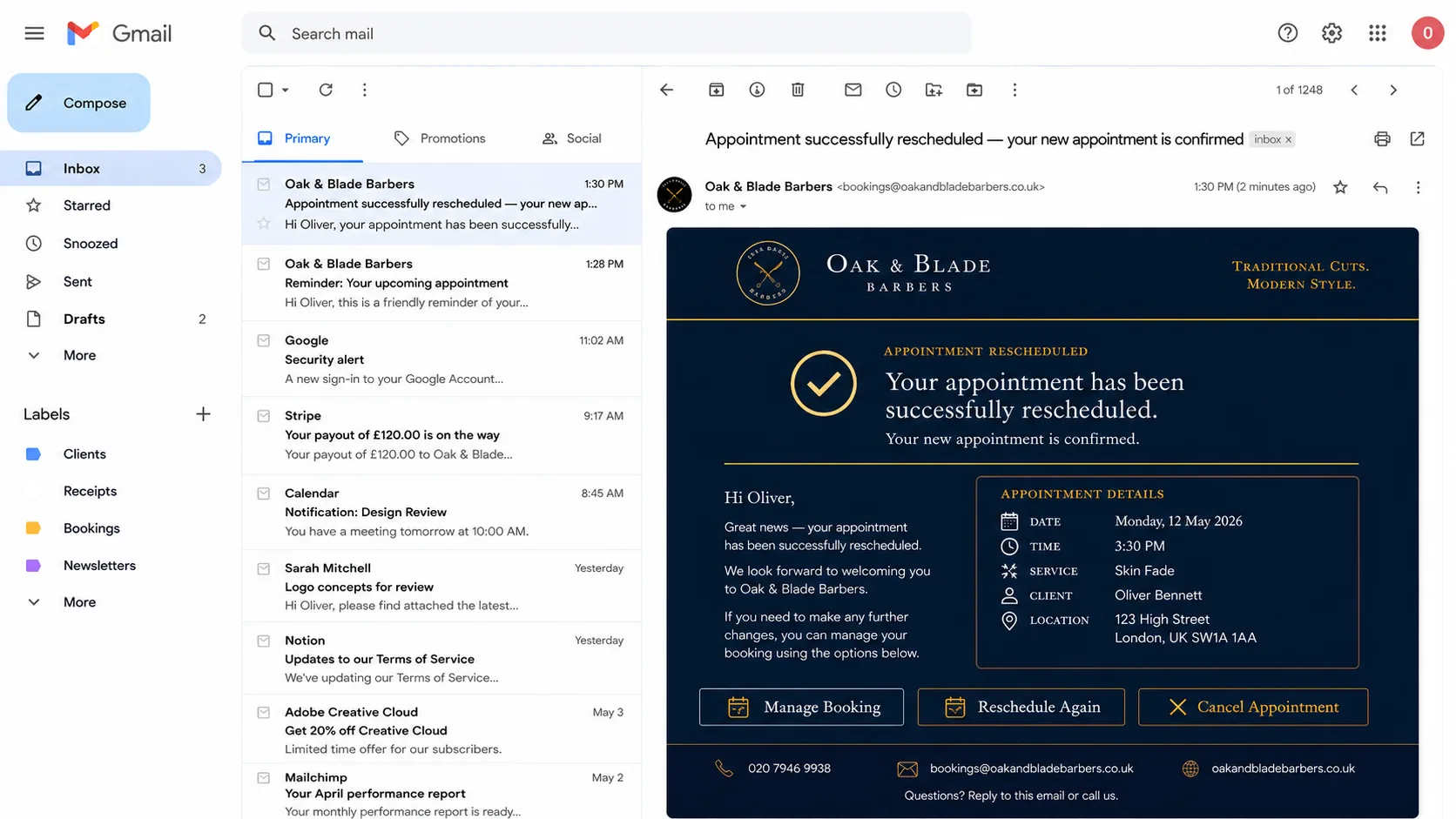Viewport: 1456px width, 819px height.
Task: Go to Inbox folder
Action: click(x=111, y=169)
